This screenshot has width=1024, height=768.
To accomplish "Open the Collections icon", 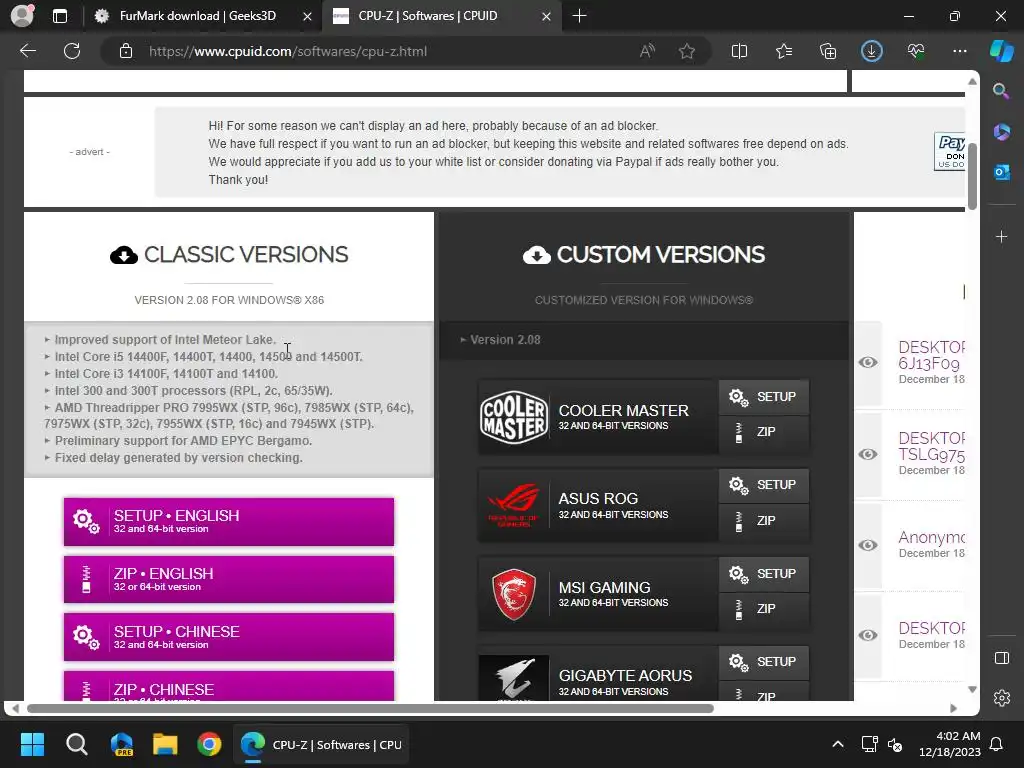I will [828, 51].
